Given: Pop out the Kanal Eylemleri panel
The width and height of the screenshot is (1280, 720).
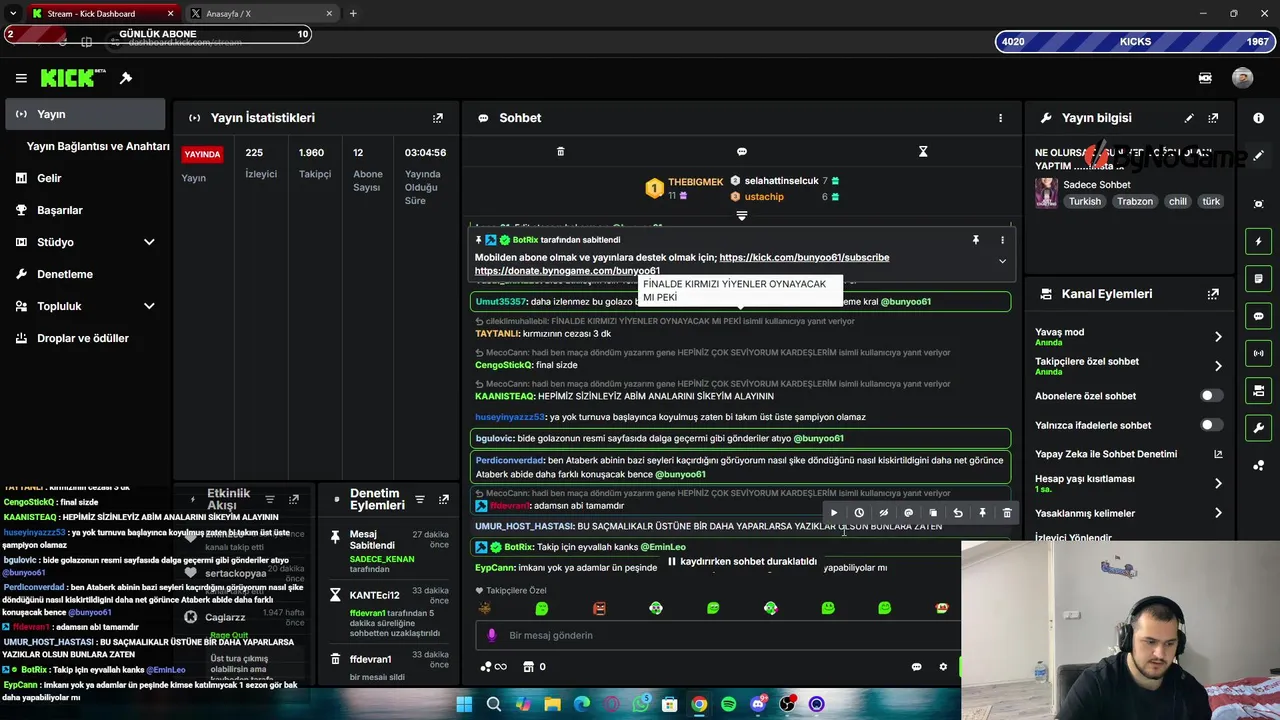Looking at the screenshot, I should tap(1213, 294).
